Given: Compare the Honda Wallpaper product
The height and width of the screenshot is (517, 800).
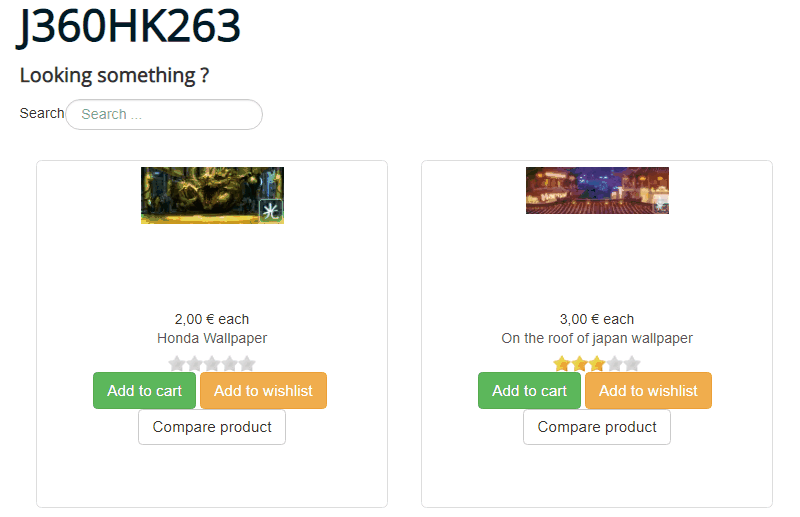Looking at the screenshot, I should coord(212,427).
